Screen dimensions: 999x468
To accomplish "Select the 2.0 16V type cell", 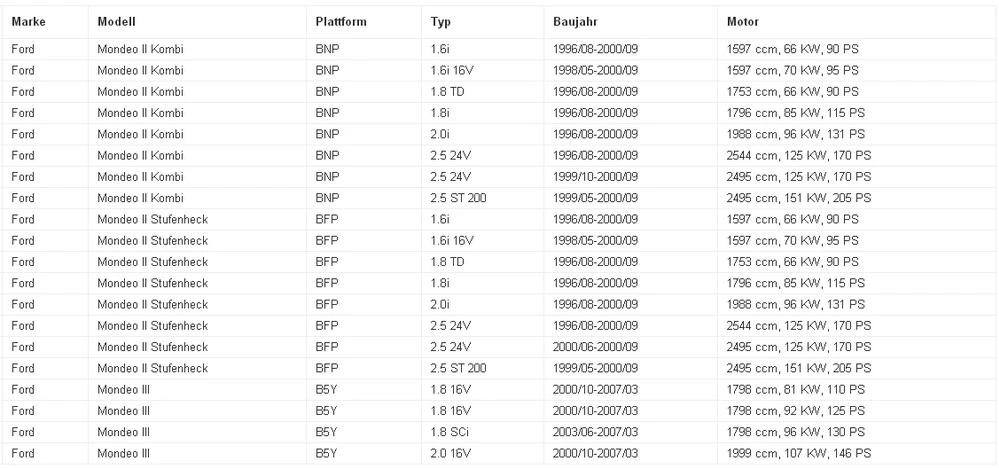I will coord(482,453).
